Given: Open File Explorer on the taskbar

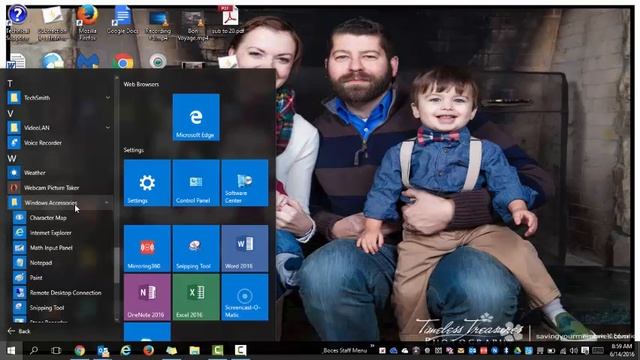Looking at the screenshot, I should (195, 350).
